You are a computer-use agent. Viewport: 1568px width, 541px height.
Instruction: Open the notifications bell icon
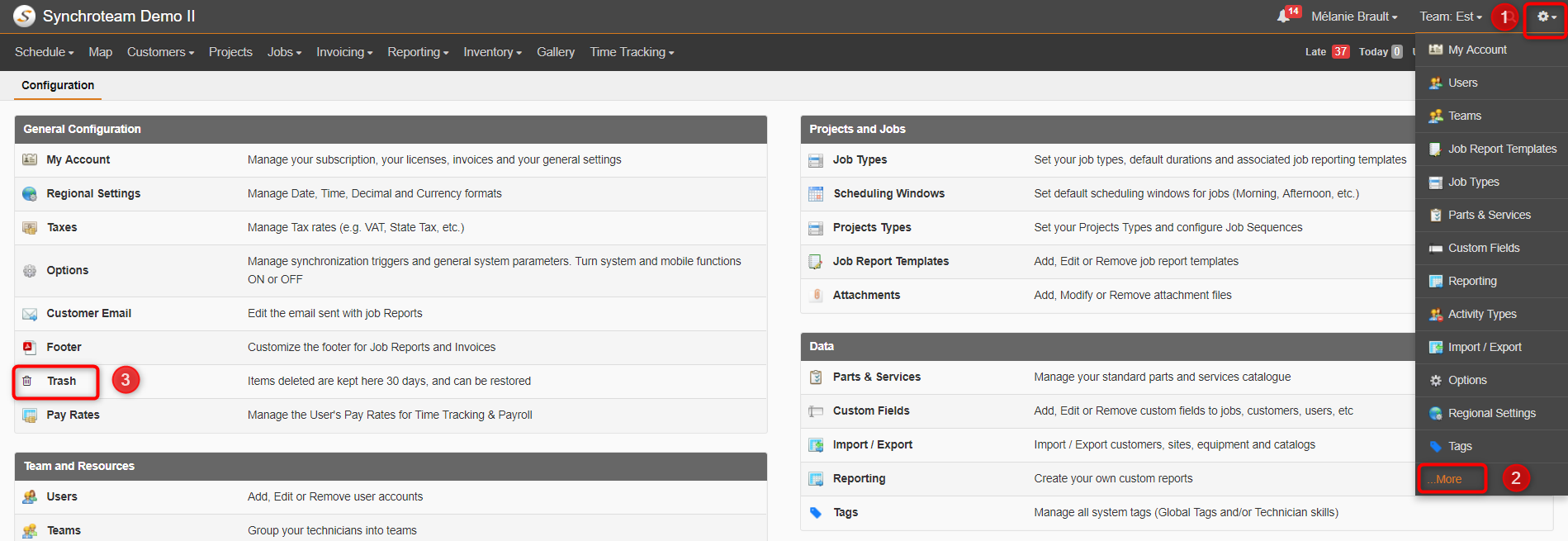coord(1283,17)
